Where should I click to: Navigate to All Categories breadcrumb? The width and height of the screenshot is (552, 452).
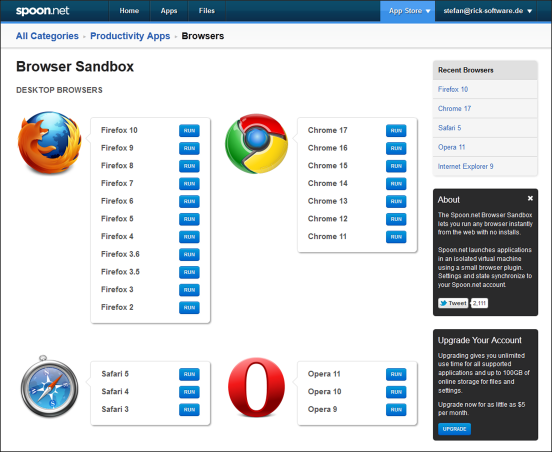[47, 36]
